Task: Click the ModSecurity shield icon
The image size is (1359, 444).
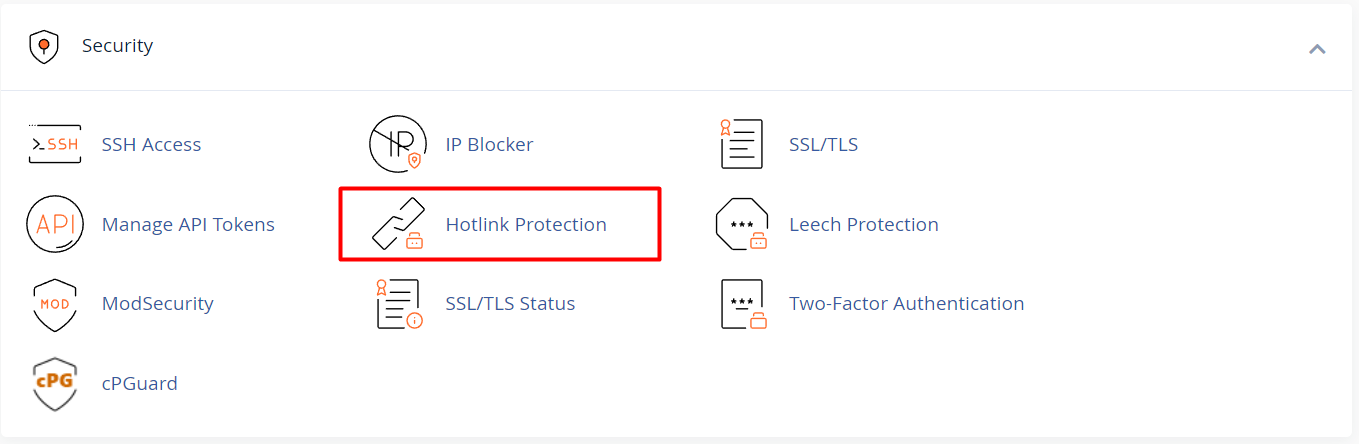Action: 54,304
